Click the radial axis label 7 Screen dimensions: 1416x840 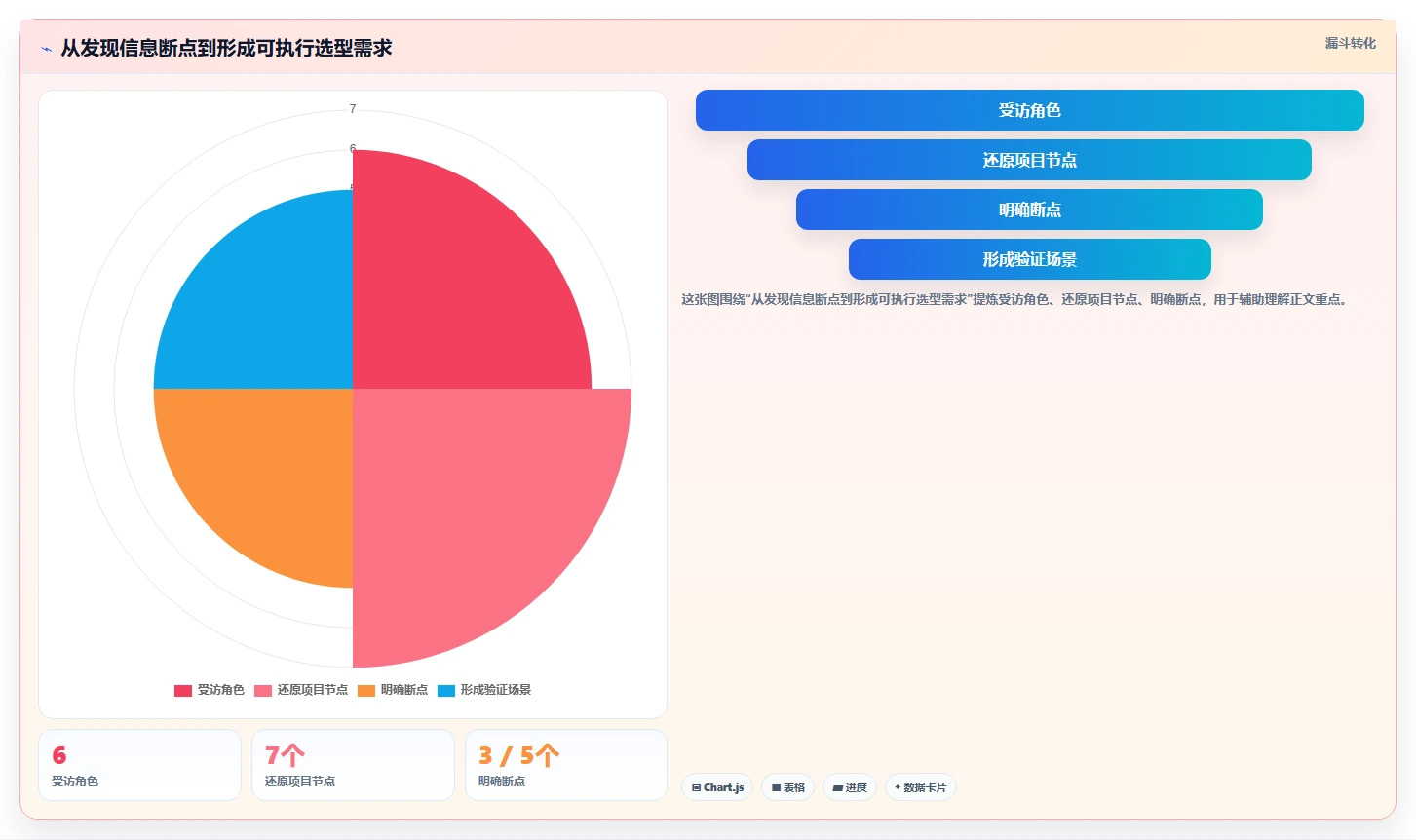353,109
